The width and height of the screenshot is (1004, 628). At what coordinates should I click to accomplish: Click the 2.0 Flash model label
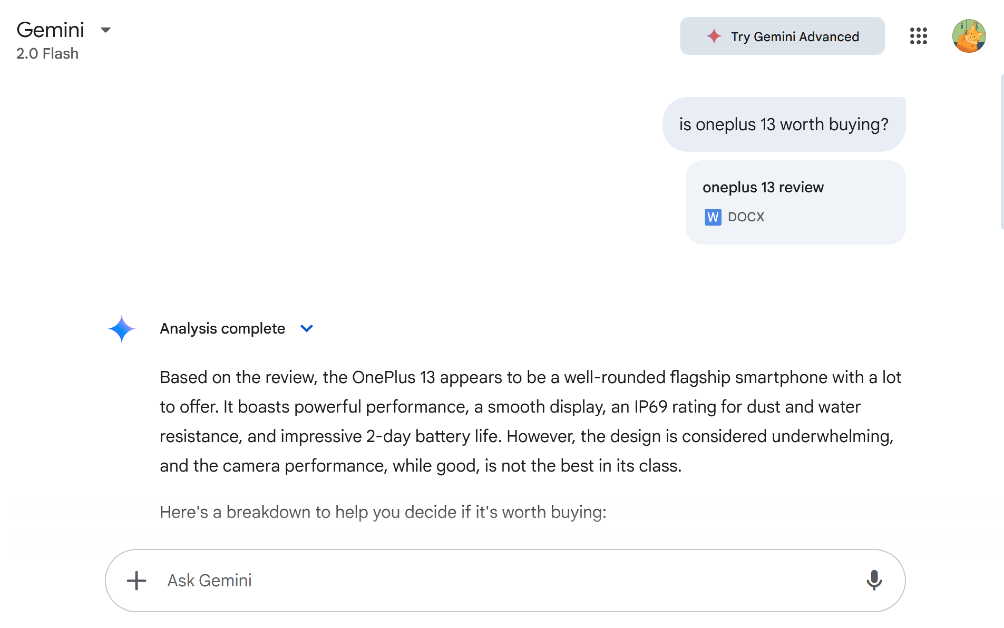[x=47, y=54]
